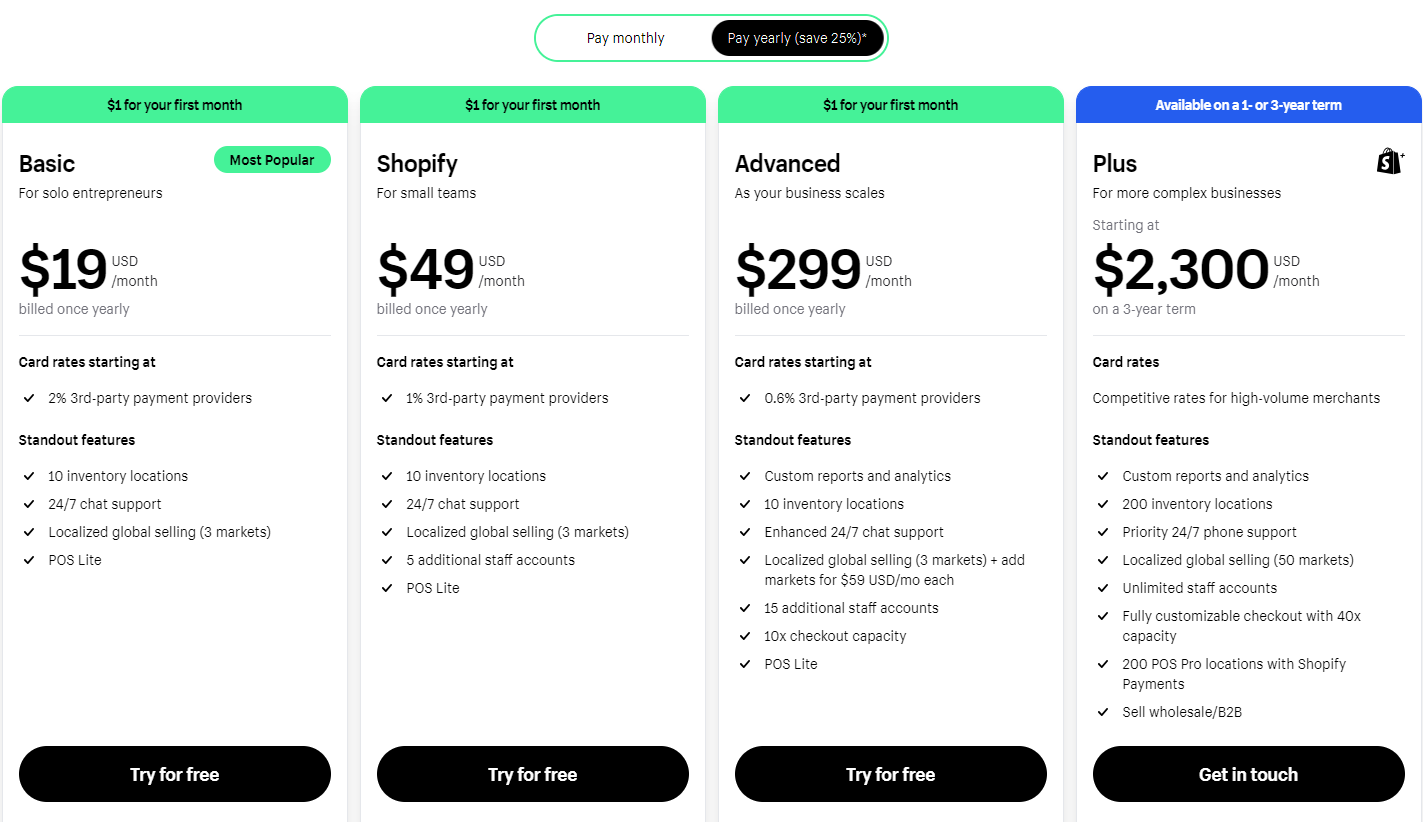Get in touch about Plus plan
Screen dimensions: 1423x822
click(x=1249, y=774)
